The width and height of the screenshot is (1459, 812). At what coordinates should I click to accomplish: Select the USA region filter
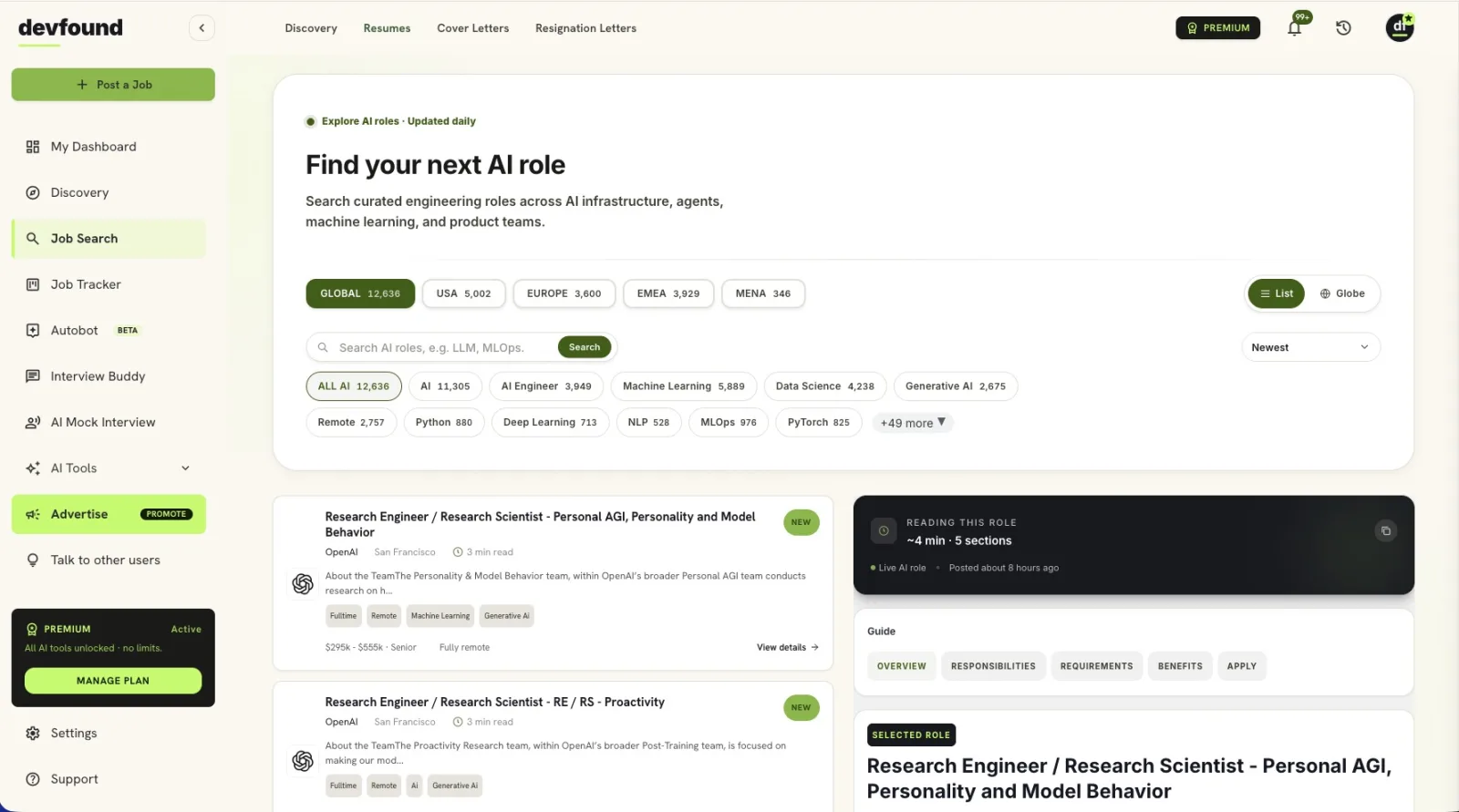pyautogui.click(x=463, y=293)
